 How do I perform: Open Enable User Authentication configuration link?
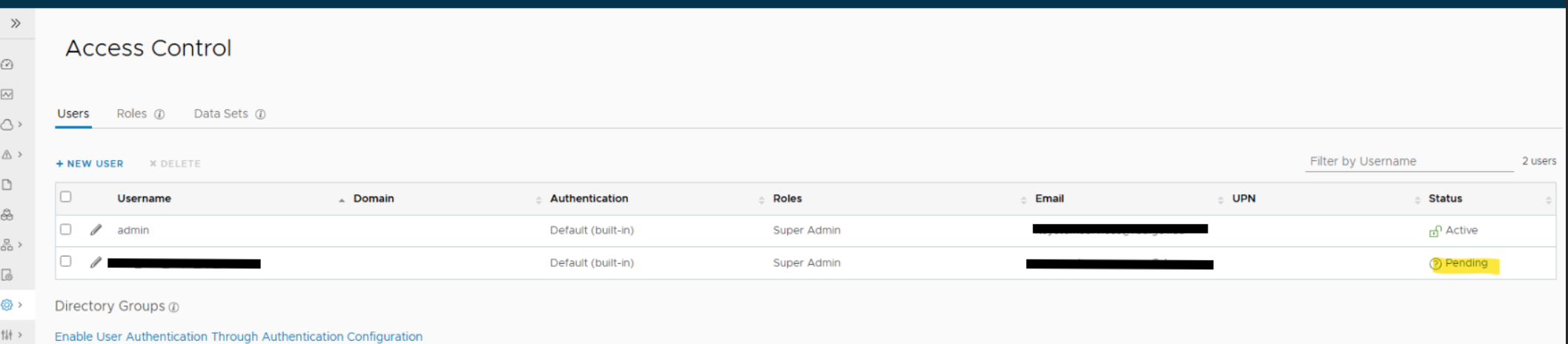point(239,337)
